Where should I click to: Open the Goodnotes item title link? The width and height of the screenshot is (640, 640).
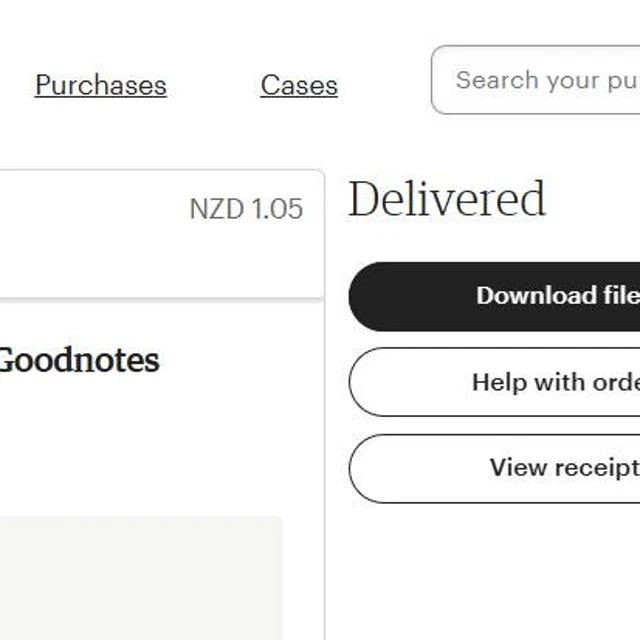[x=80, y=360]
